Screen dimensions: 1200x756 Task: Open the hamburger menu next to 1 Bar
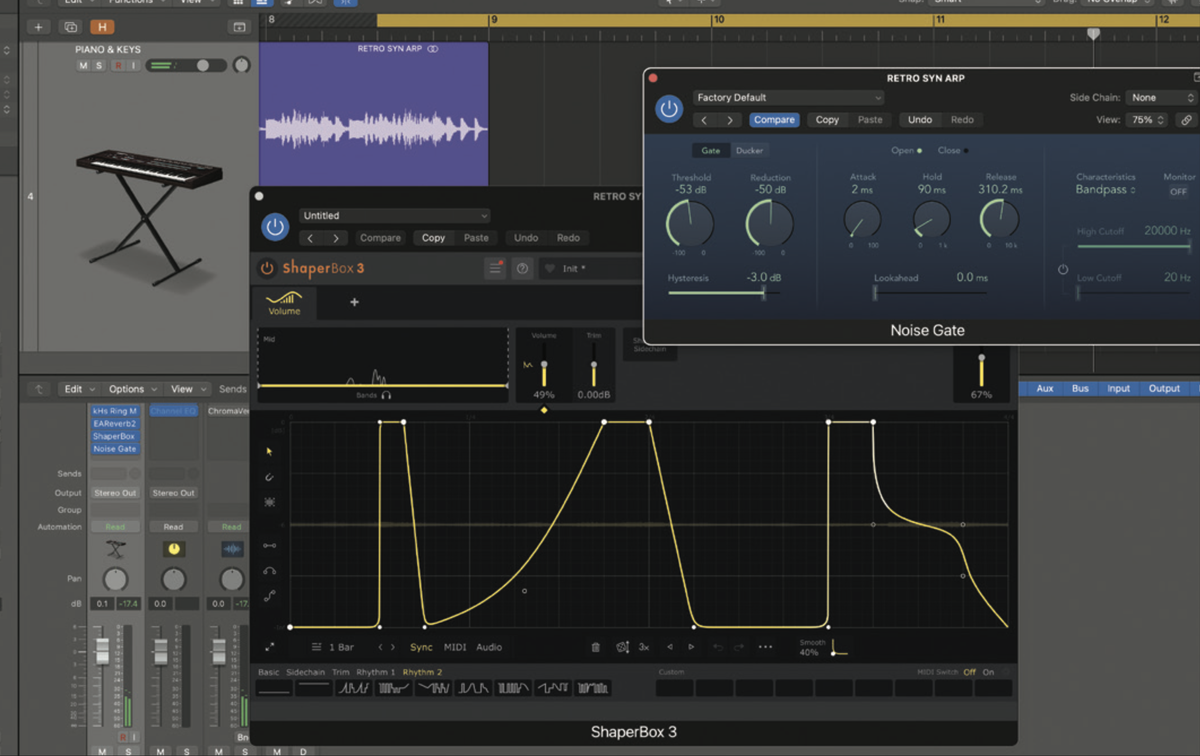coord(317,647)
